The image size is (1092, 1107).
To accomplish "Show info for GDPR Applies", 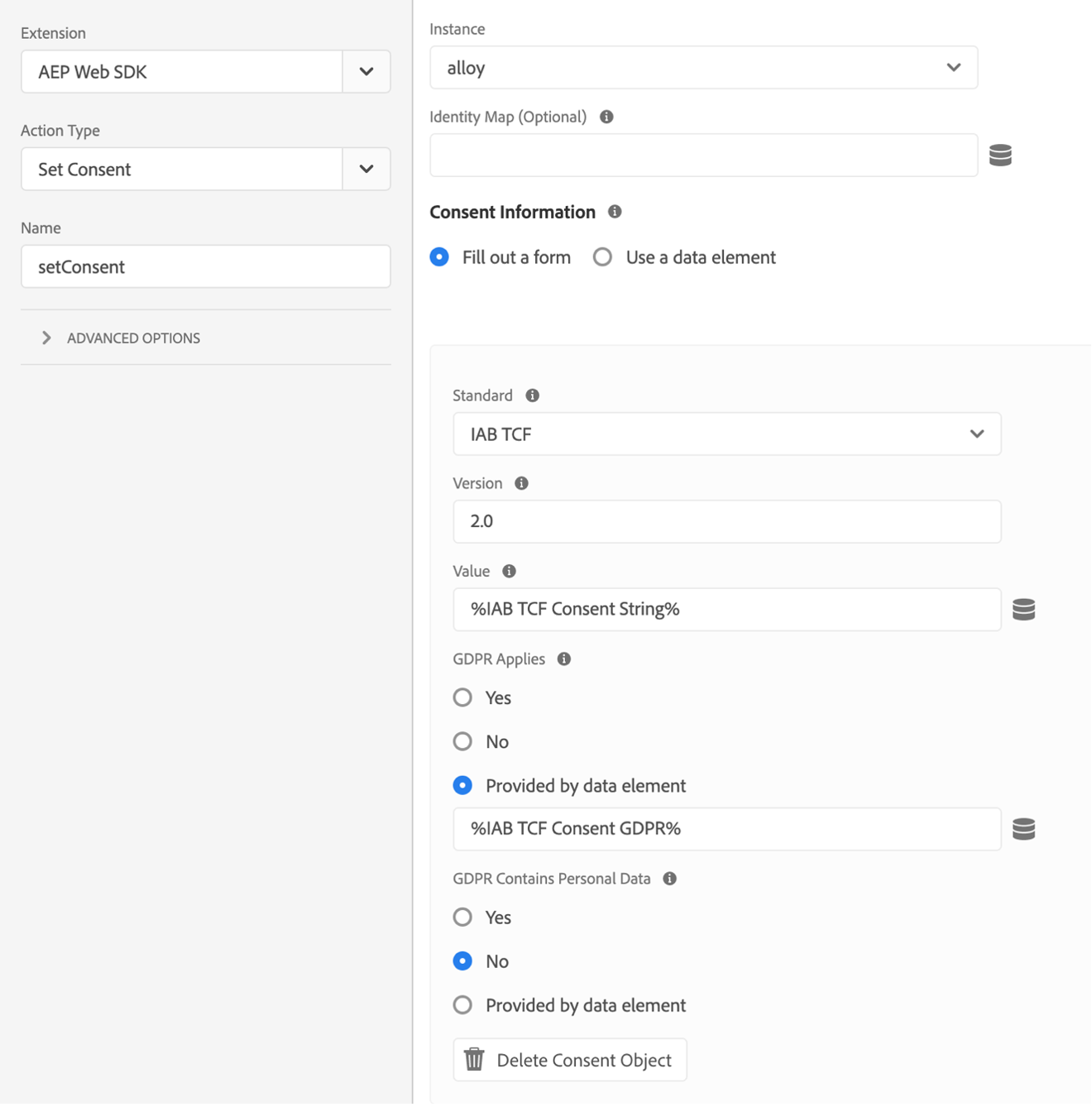I will point(564,659).
